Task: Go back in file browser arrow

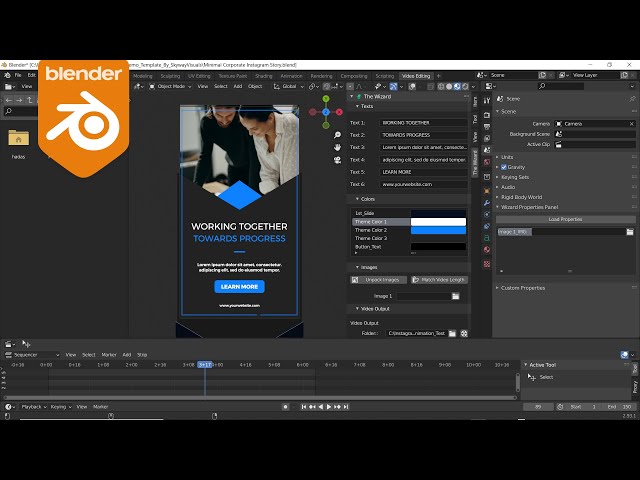Action: click(9, 100)
